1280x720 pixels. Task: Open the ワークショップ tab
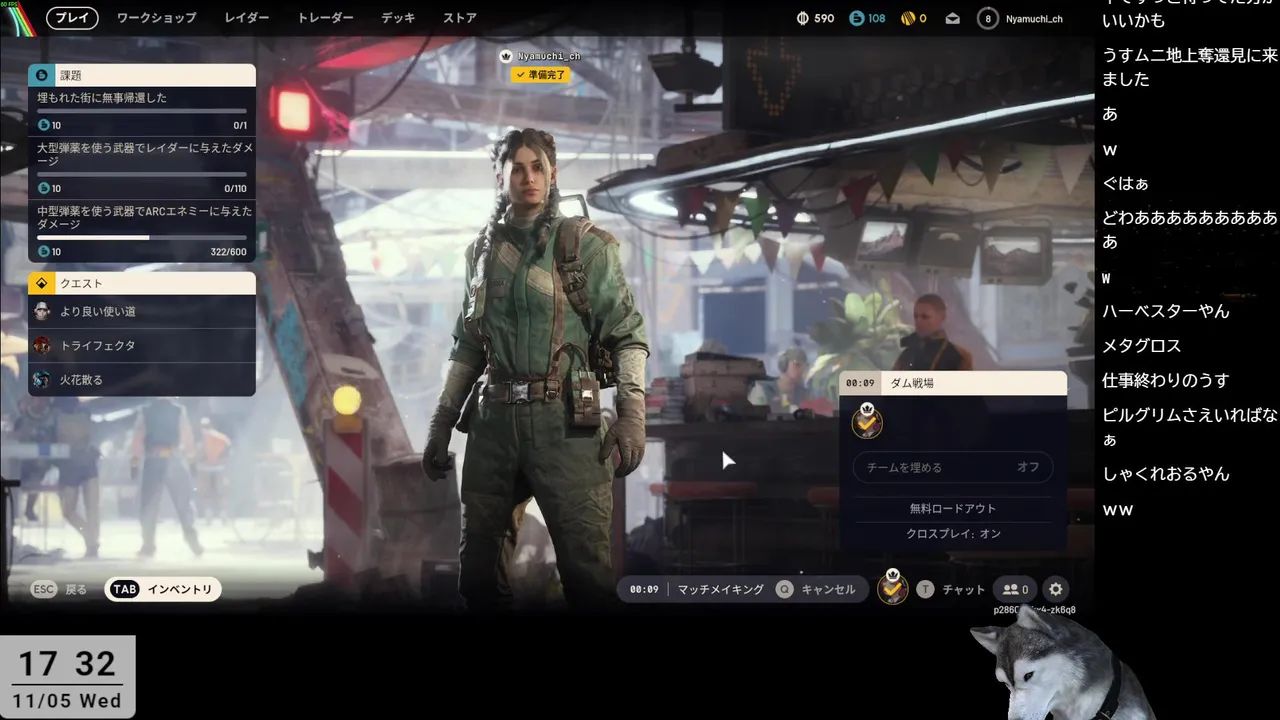point(156,18)
